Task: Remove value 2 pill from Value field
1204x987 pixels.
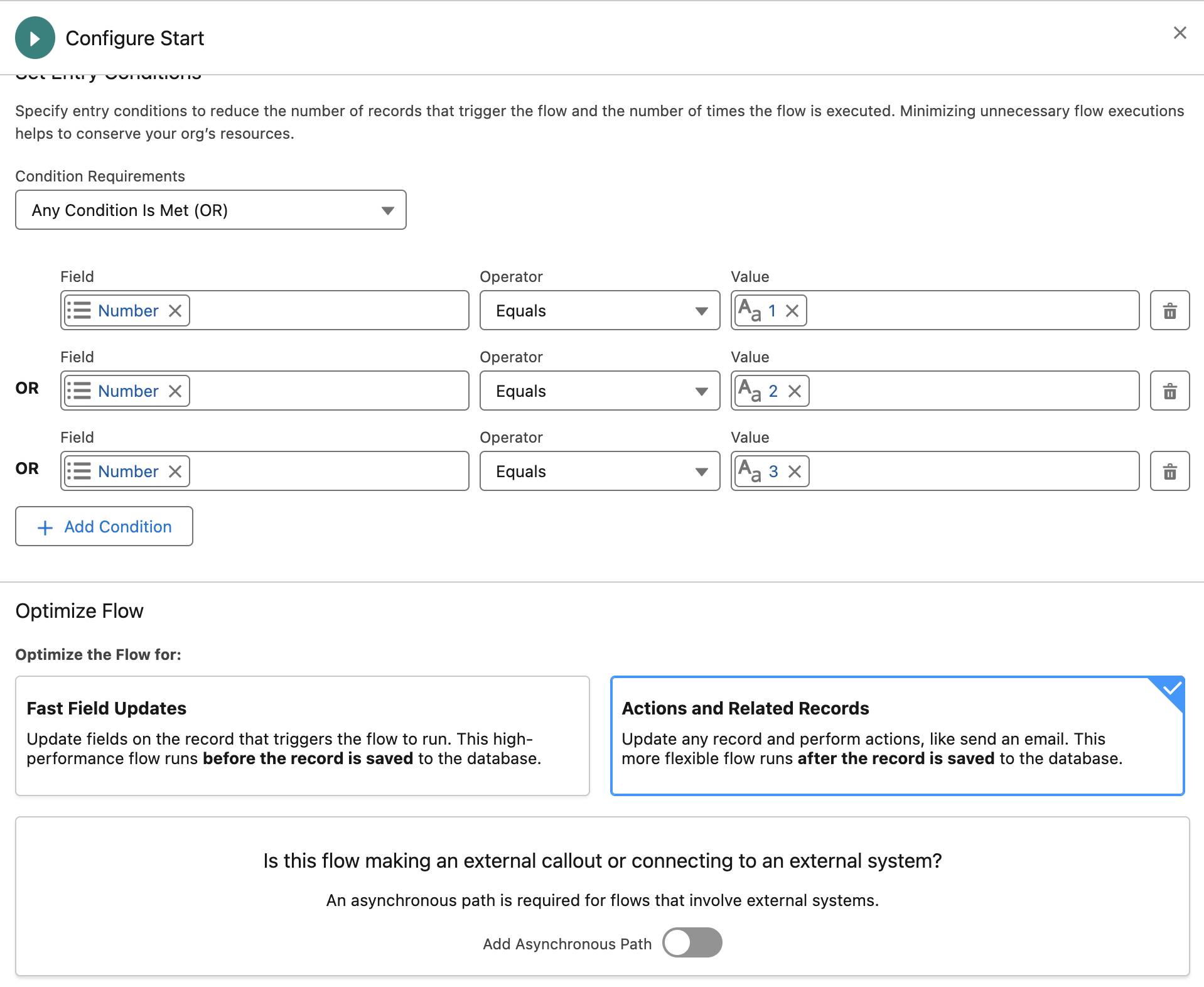Action: tap(795, 391)
